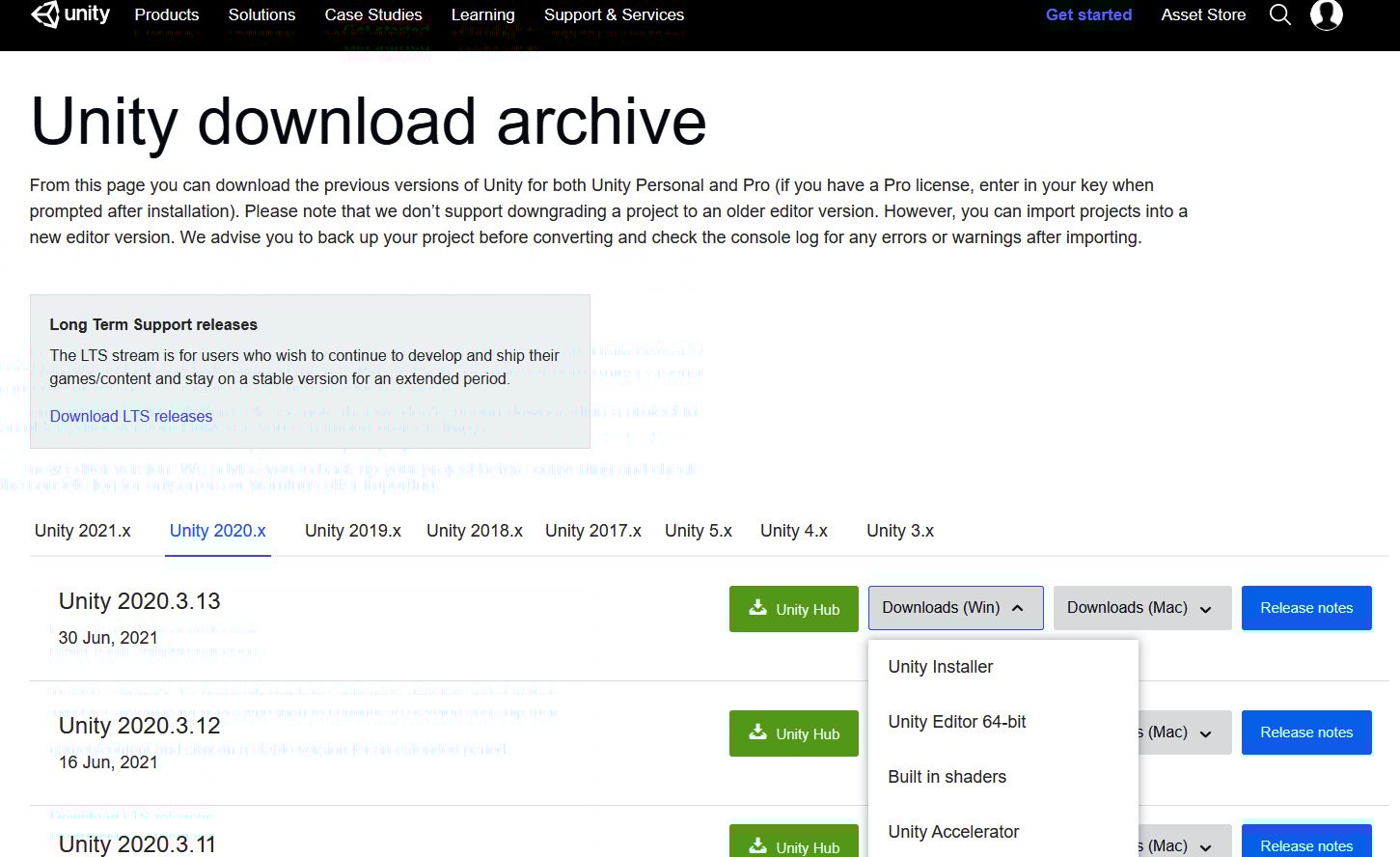The image size is (1400, 857).
Task: Switch to the Unity 3.x tab
Action: click(x=900, y=531)
